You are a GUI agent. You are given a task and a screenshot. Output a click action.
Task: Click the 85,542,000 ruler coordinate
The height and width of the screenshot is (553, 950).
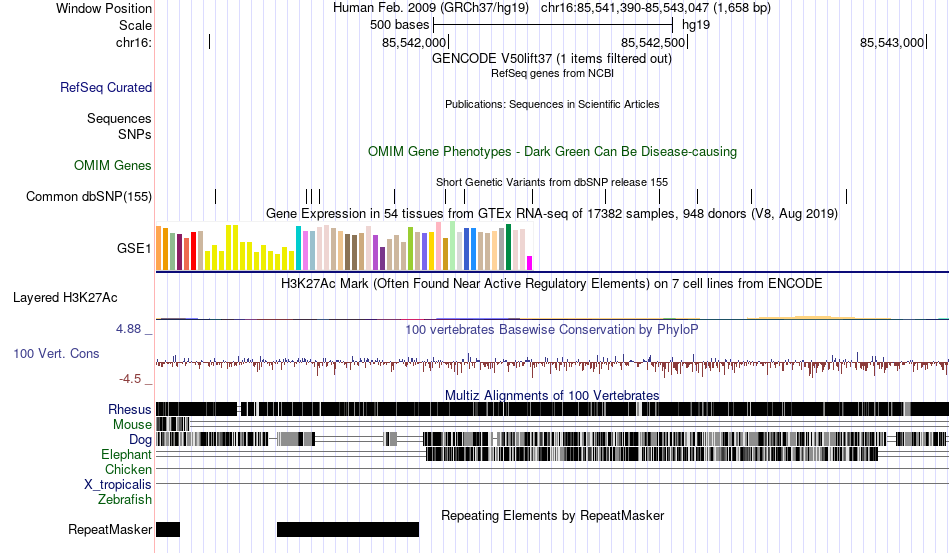pyautogui.click(x=414, y=42)
